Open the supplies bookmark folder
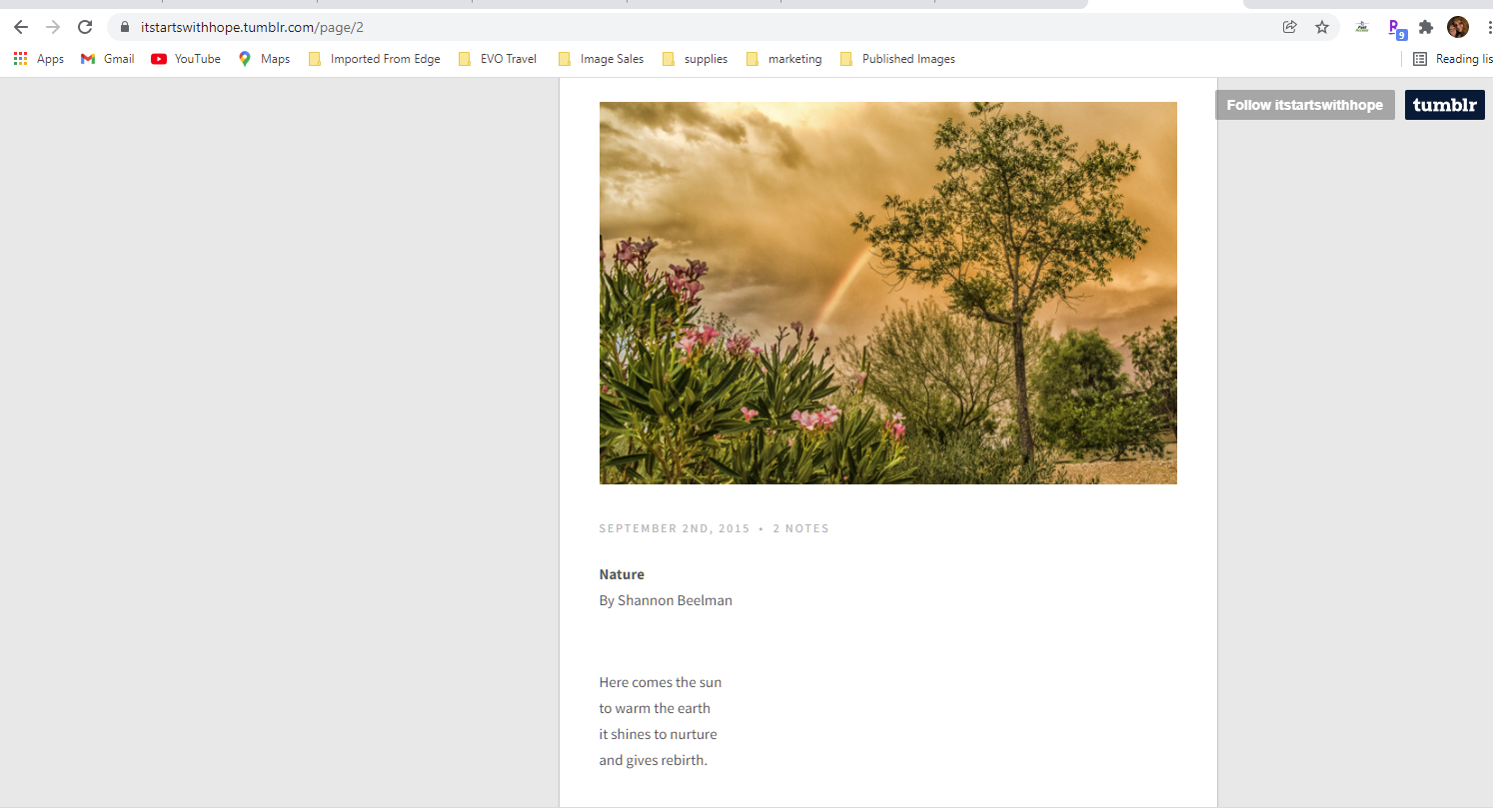This screenshot has width=1493, height=812. coord(695,59)
